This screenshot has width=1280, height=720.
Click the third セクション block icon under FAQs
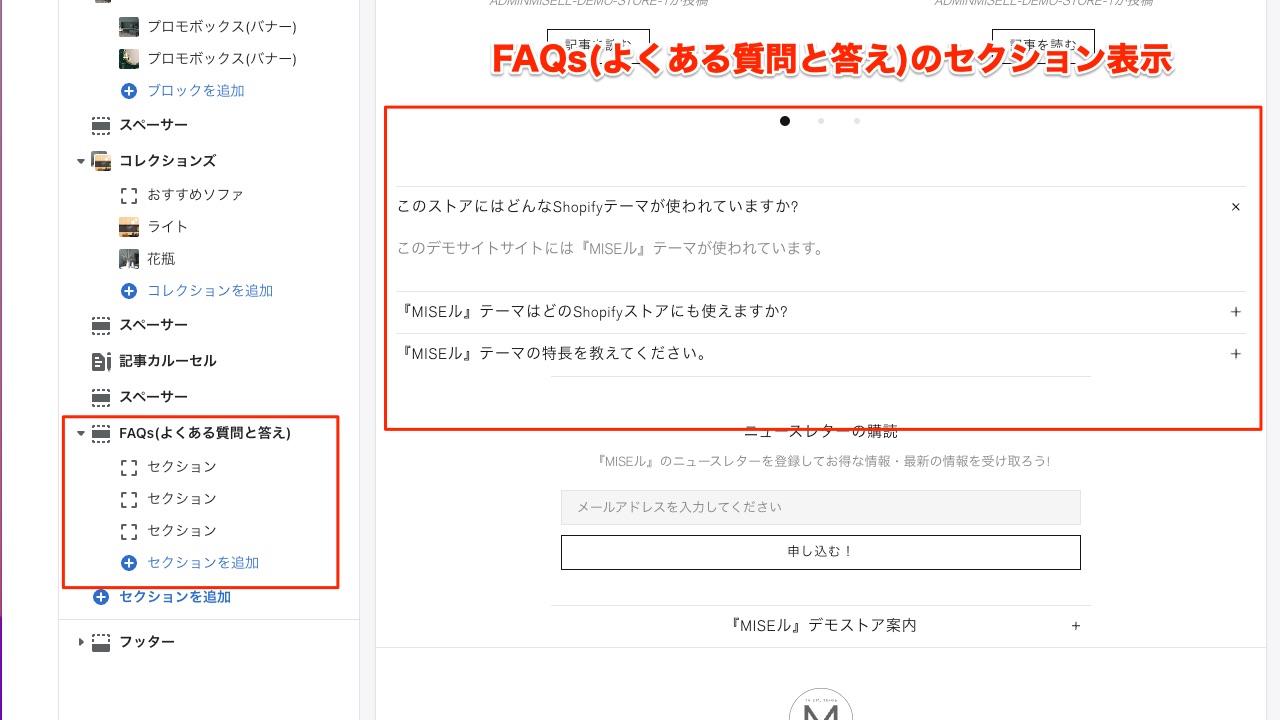click(x=129, y=531)
